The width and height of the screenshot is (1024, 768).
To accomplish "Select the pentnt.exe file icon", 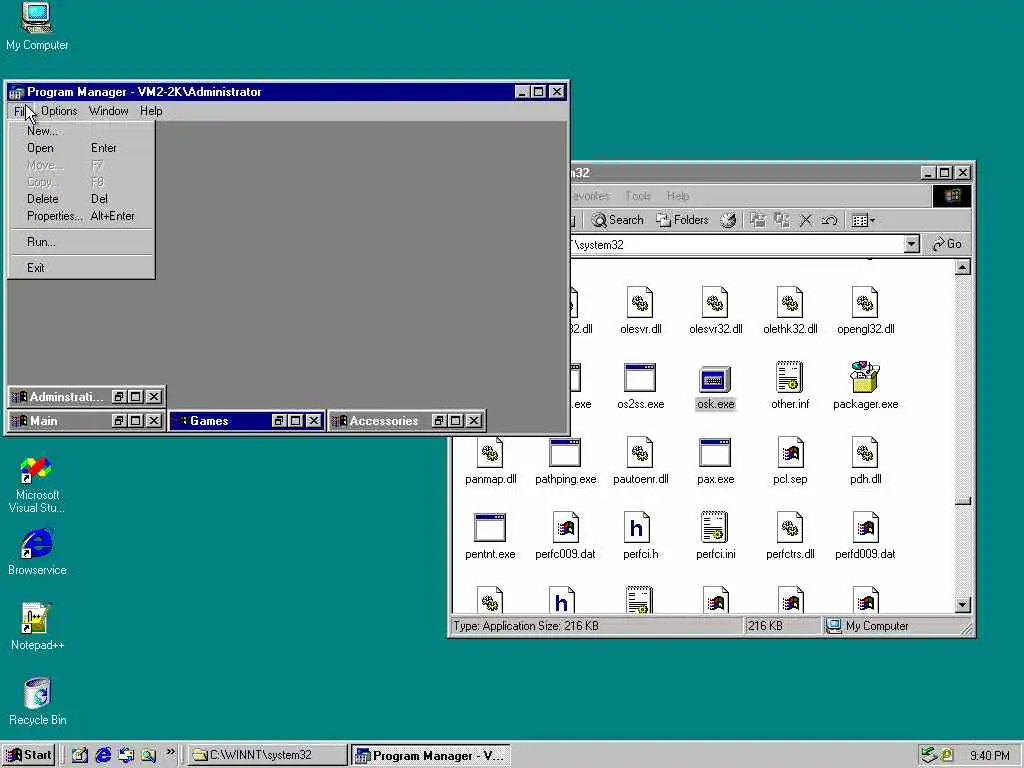I will tap(490, 536).
